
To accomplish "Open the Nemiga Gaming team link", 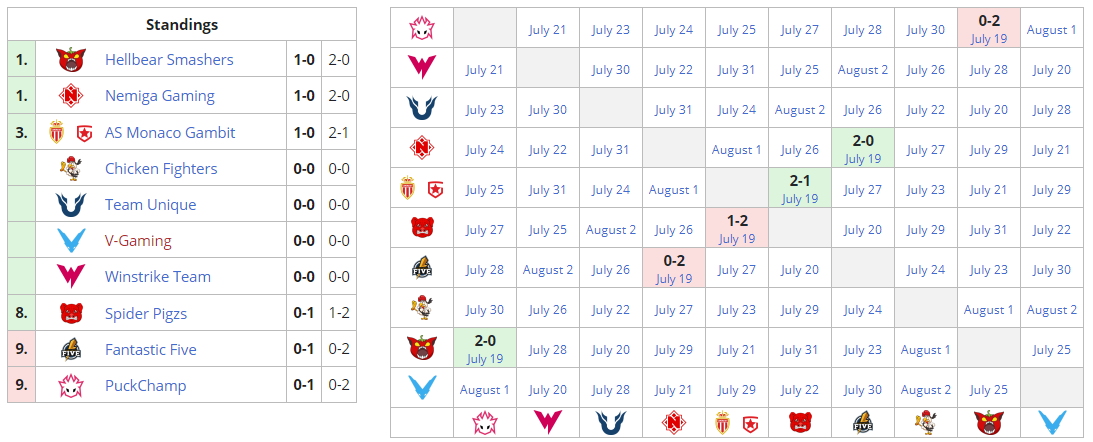I will tap(159, 96).
